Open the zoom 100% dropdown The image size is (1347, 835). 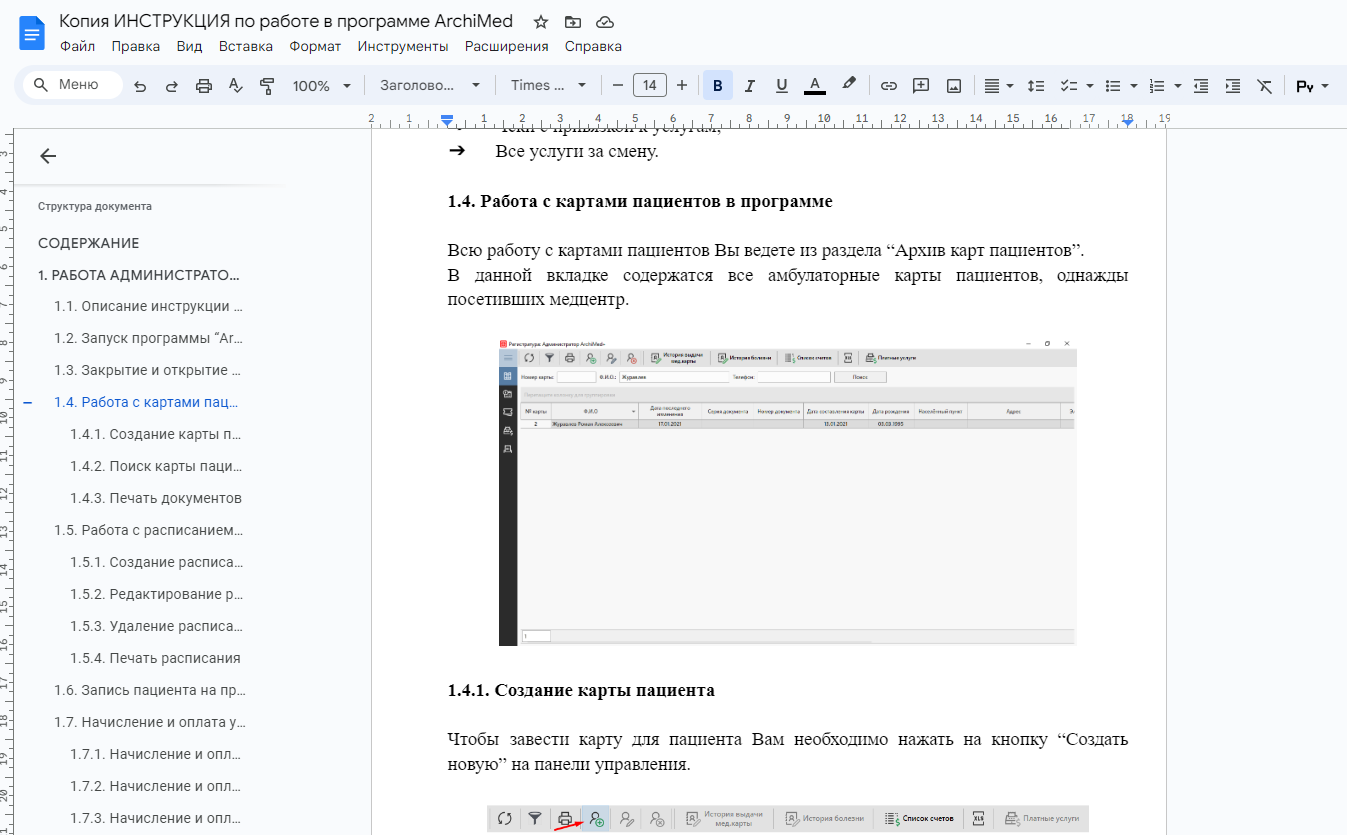(321, 86)
